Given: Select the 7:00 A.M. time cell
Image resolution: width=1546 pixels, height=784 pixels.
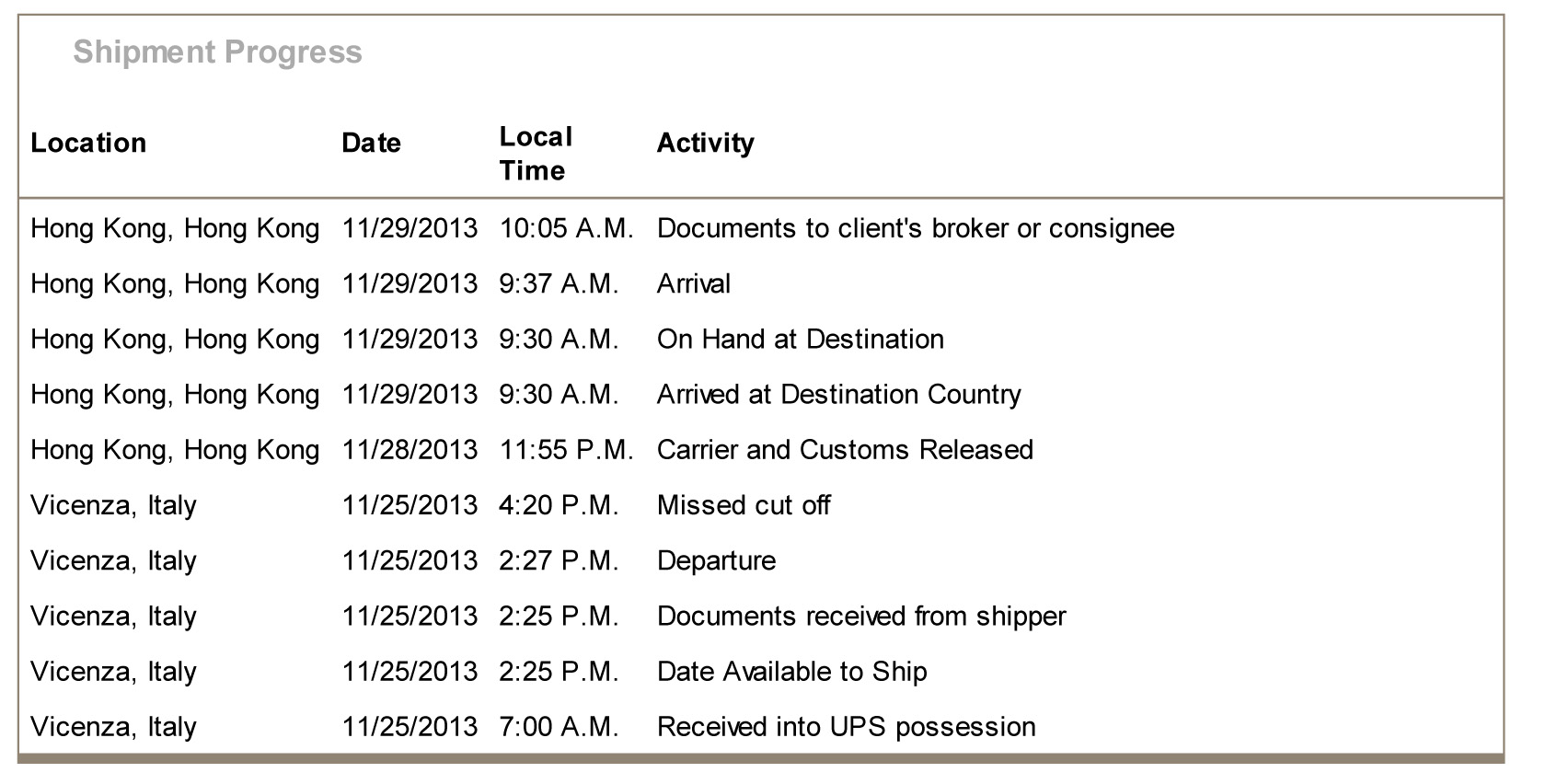Looking at the screenshot, I should [559, 727].
